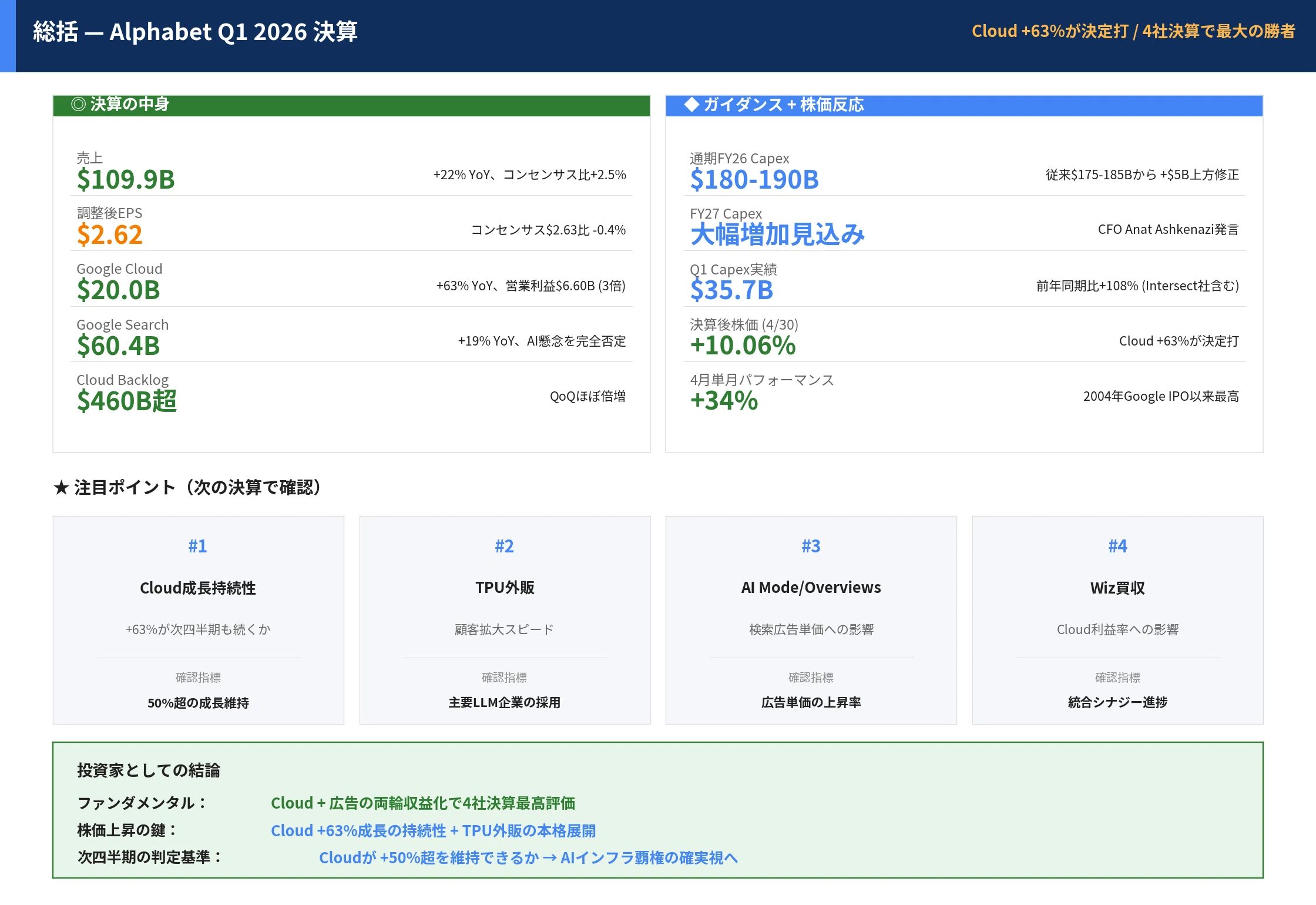Click the label 調整後EPS

tap(109, 213)
